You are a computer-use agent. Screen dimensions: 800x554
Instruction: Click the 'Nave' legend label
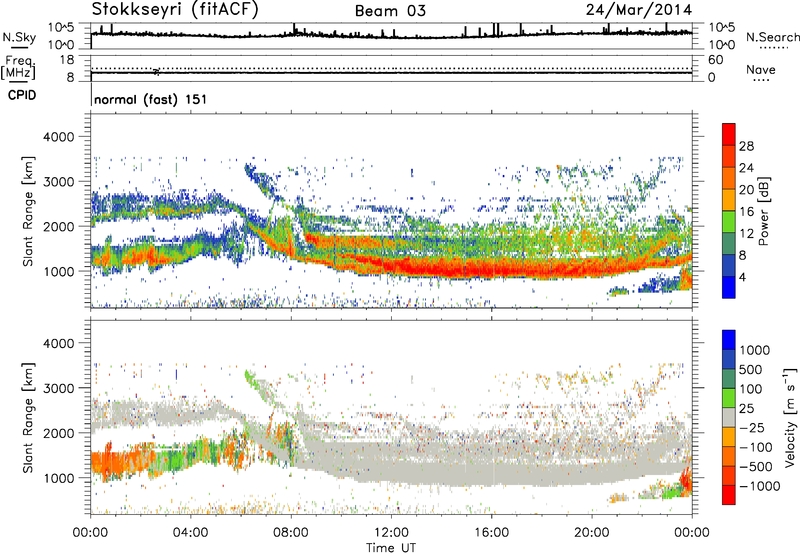click(x=761, y=69)
